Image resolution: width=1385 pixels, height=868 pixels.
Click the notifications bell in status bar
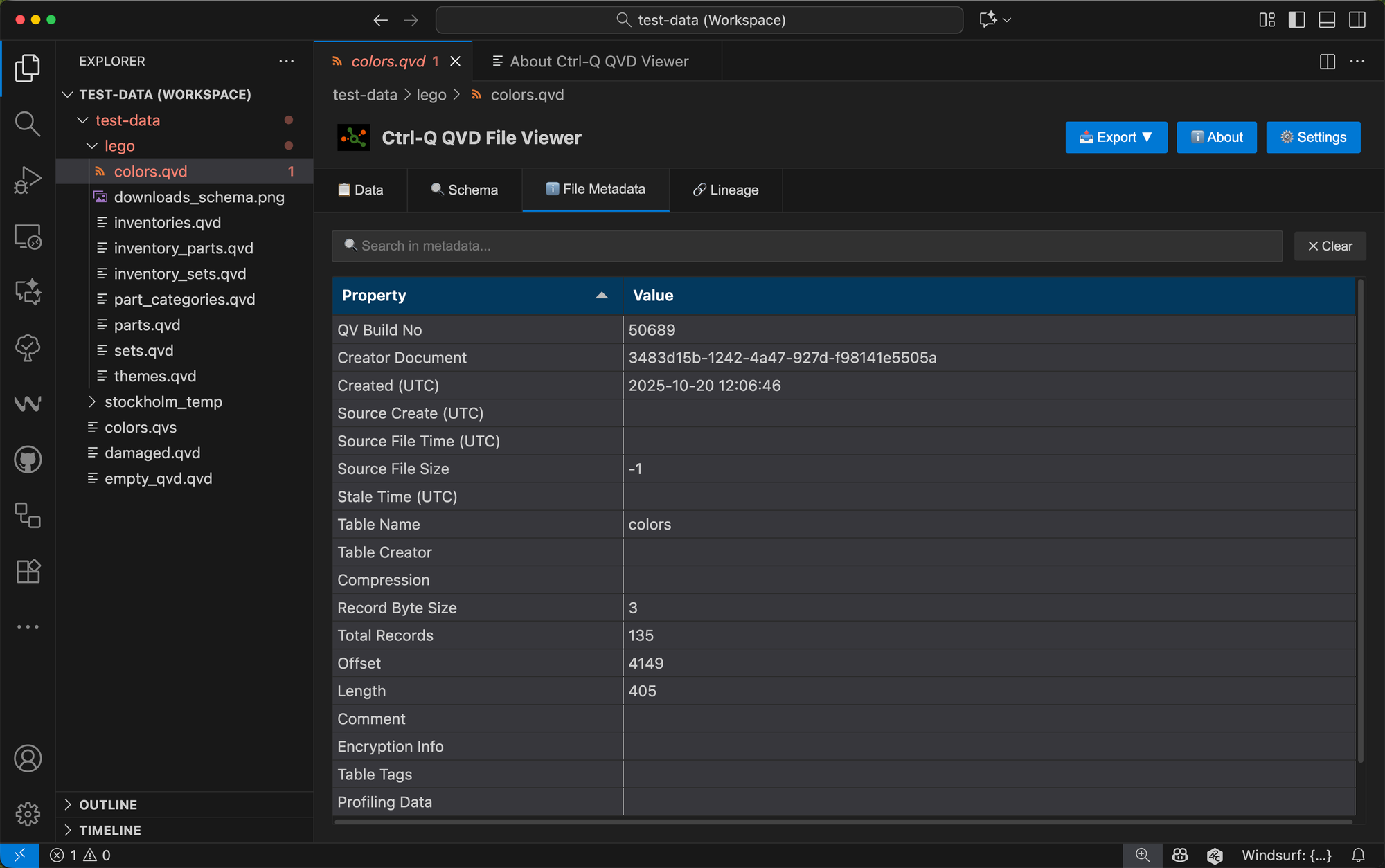coord(1358,856)
